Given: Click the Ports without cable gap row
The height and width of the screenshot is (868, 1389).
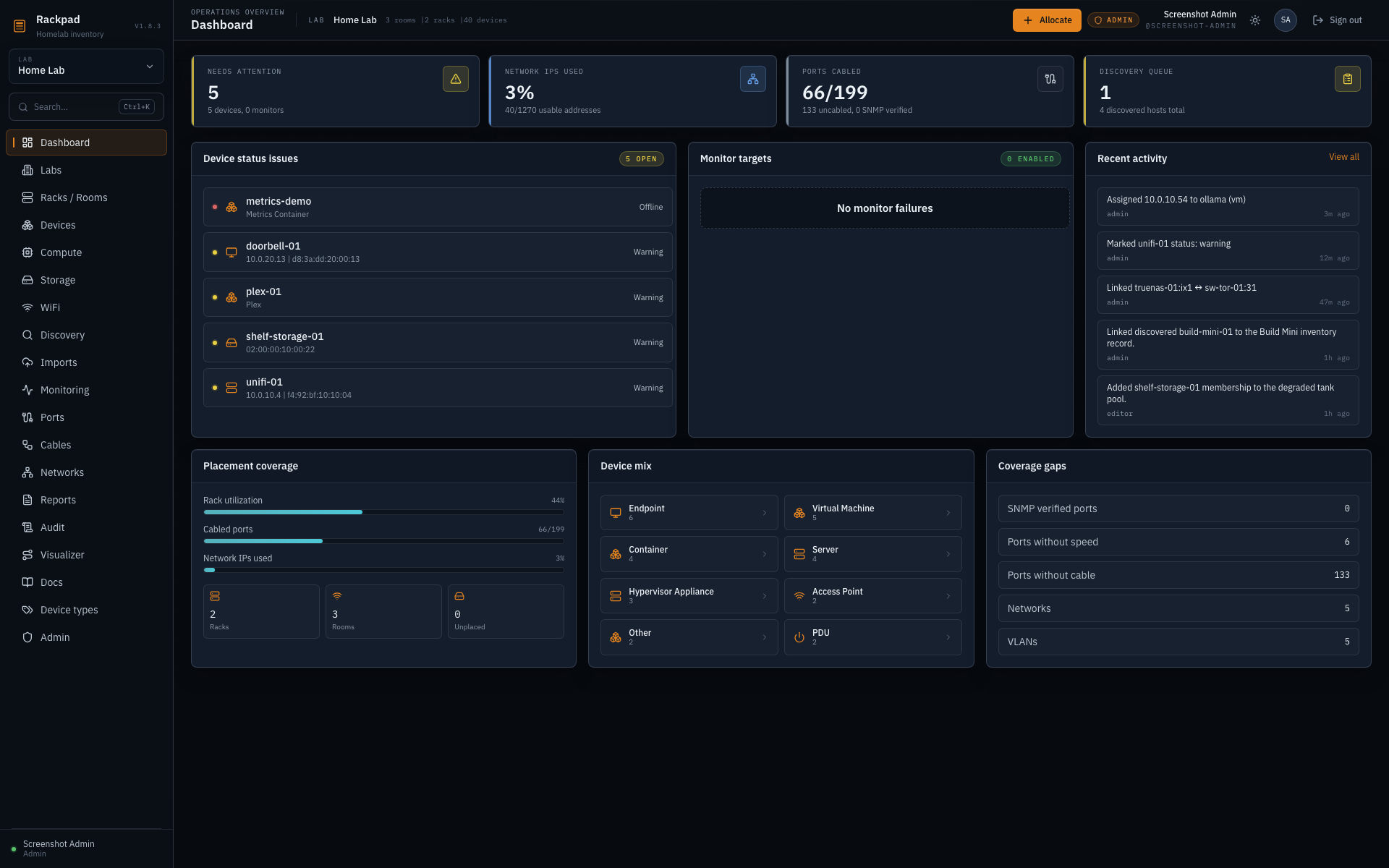Looking at the screenshot, I should coord(1178,575).
